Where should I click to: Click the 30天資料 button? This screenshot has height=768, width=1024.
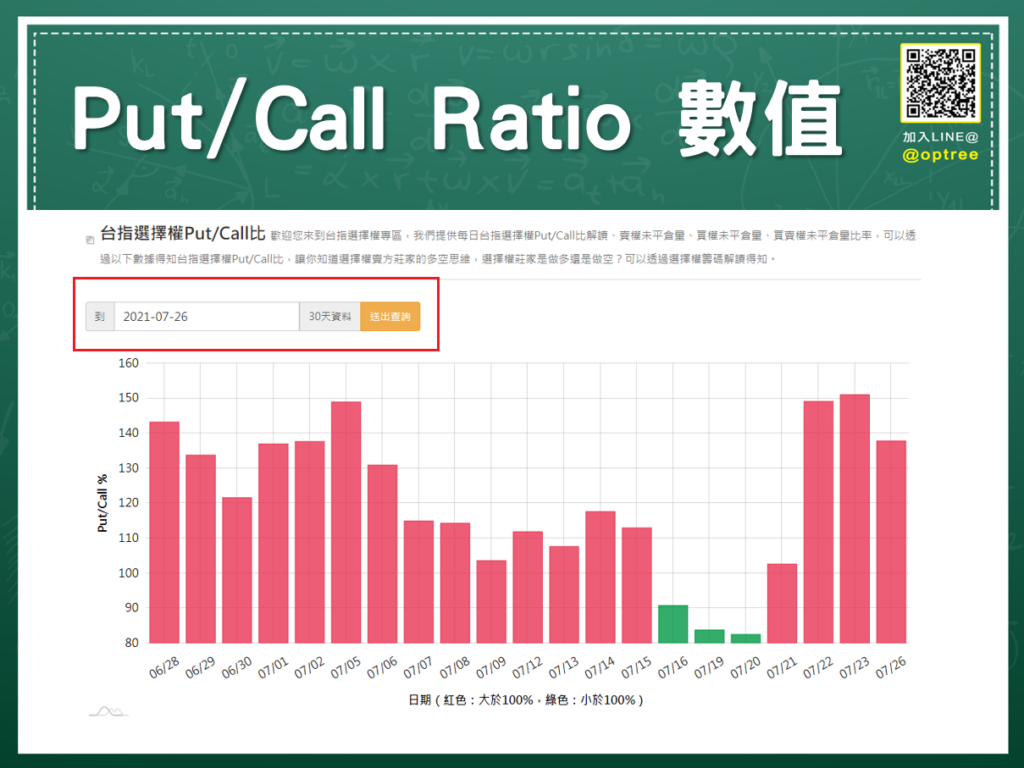pyautogui.click(x=329, y=316)
